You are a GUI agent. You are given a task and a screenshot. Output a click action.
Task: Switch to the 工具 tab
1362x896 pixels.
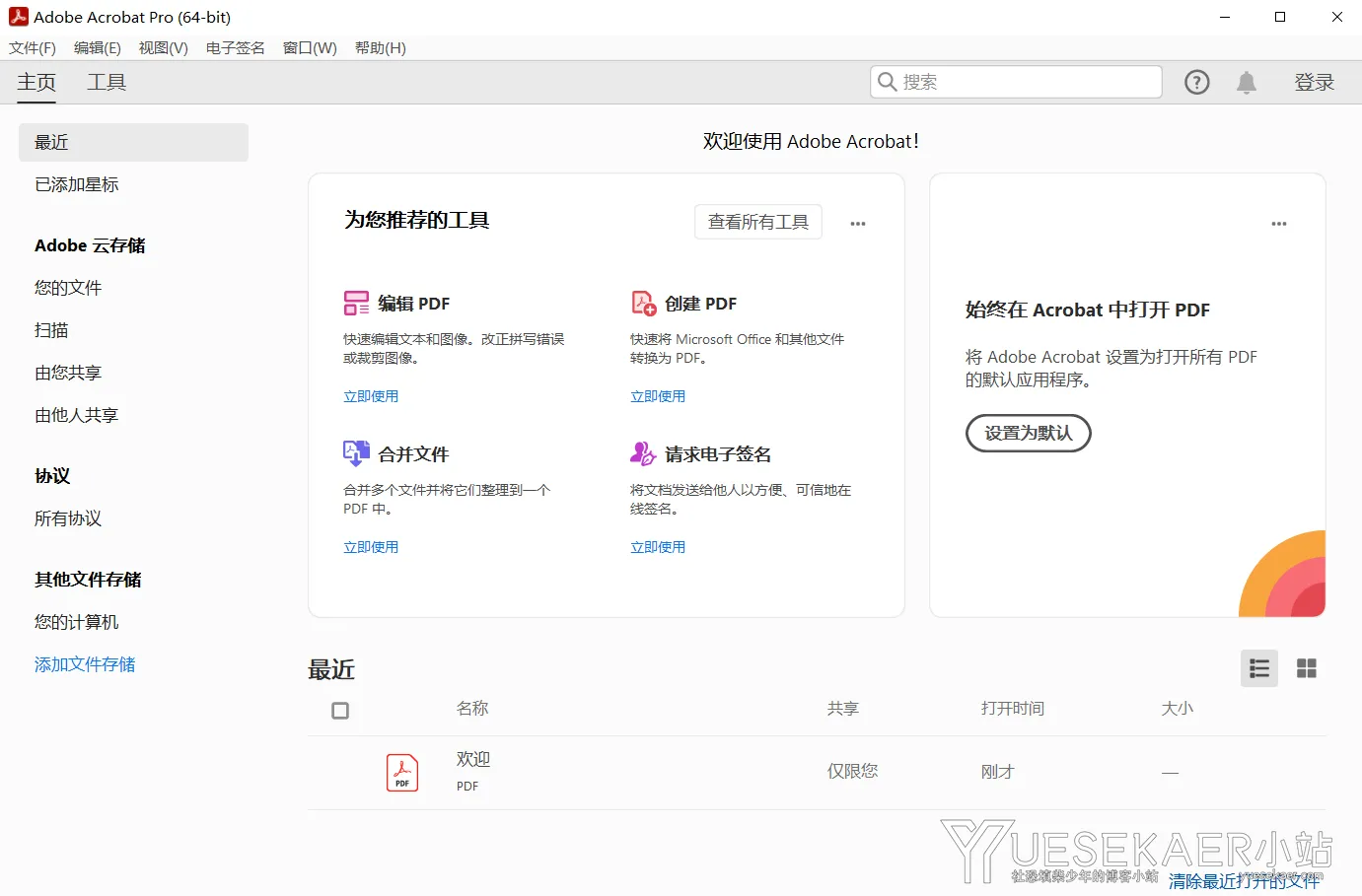[x=107, y=83]
